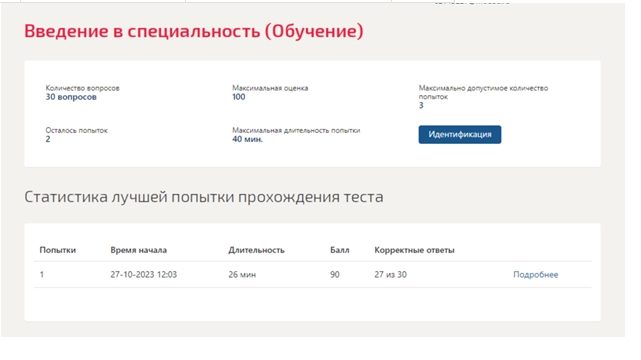The height and width of the screenshot is (360, 641).
Task: Select the maximum grade value 100
Action: click(x=239, y=97)
